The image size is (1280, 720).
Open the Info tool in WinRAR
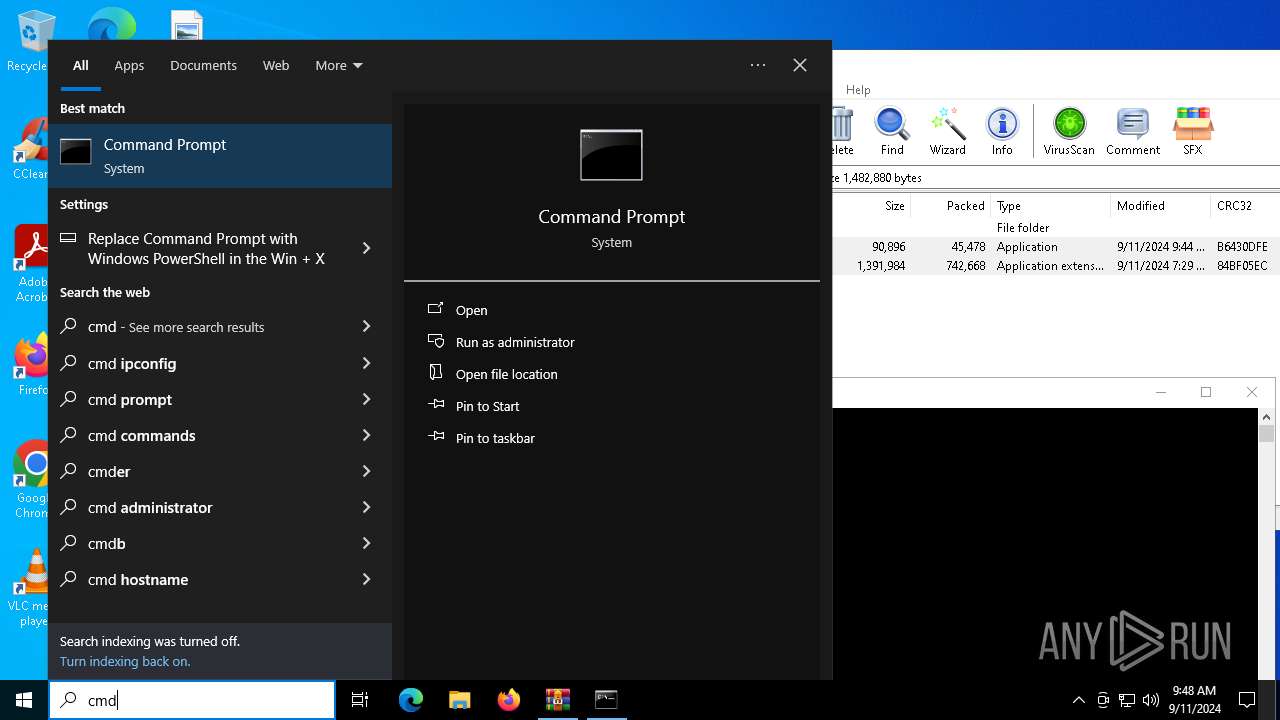1002,132
